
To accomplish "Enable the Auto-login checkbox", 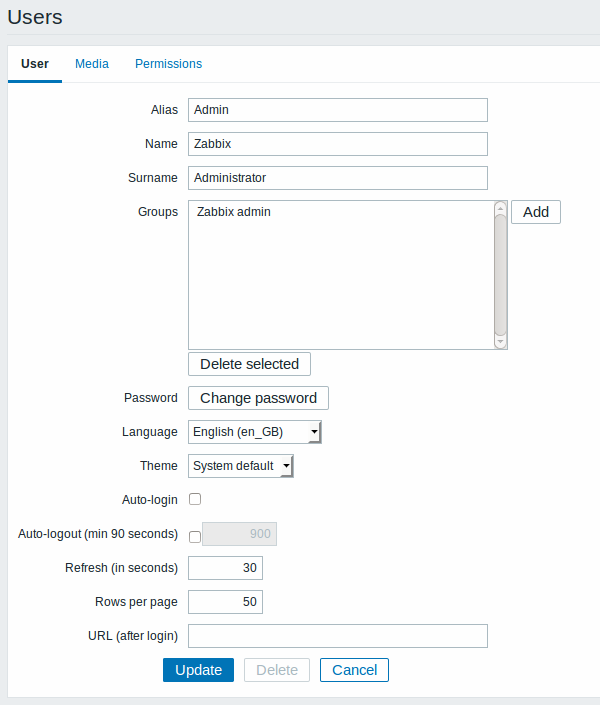I will [x=195, y=499].
